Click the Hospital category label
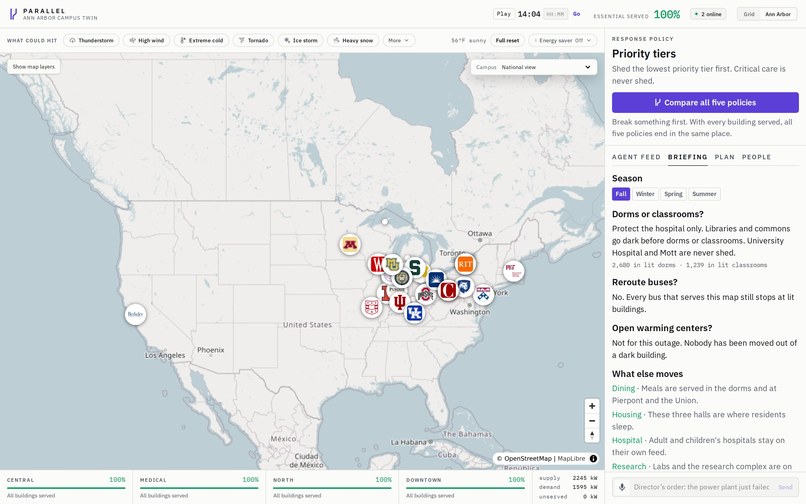806x504 pixels. click(627, 440)
